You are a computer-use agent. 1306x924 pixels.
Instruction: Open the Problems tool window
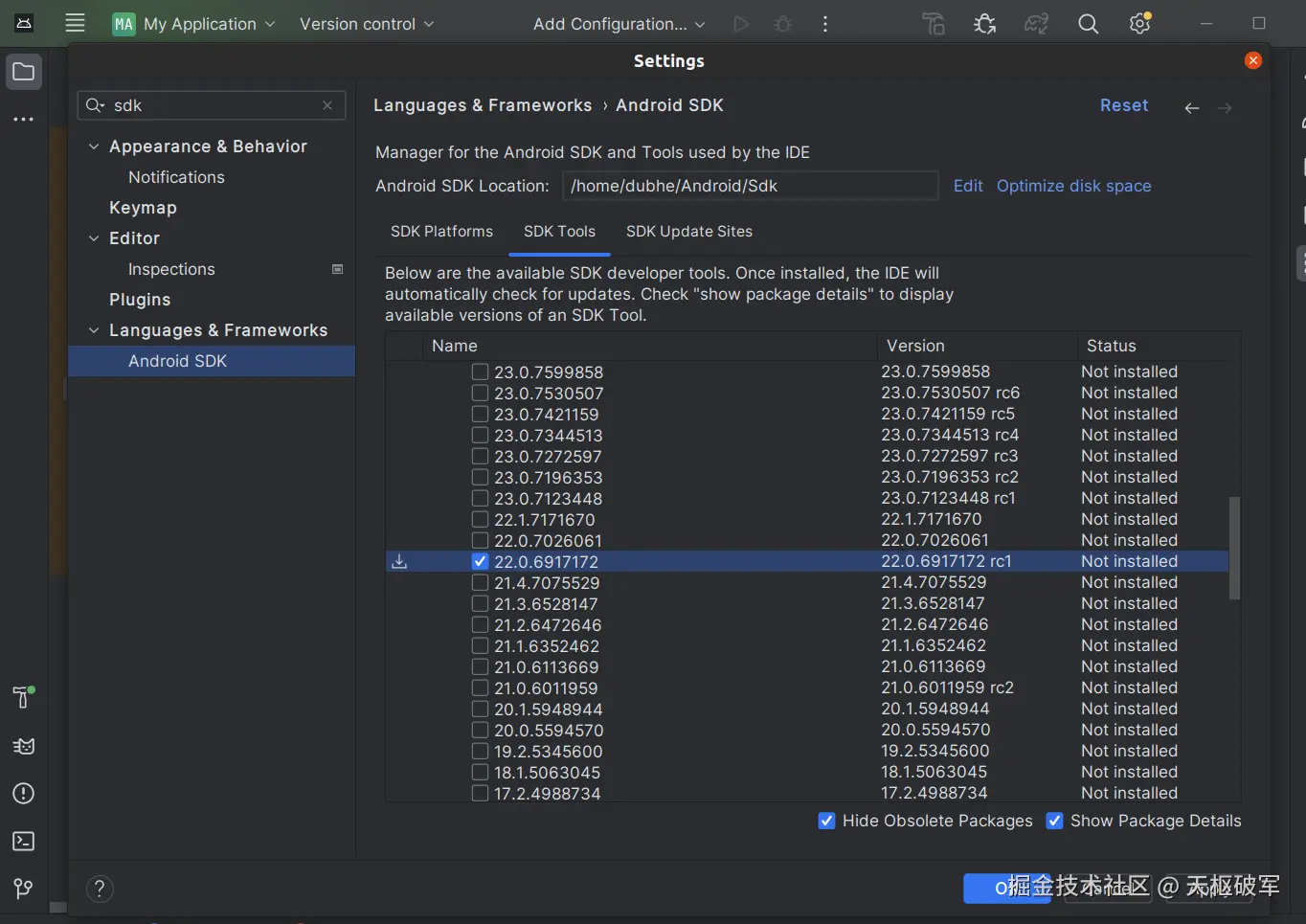point(24,794)
